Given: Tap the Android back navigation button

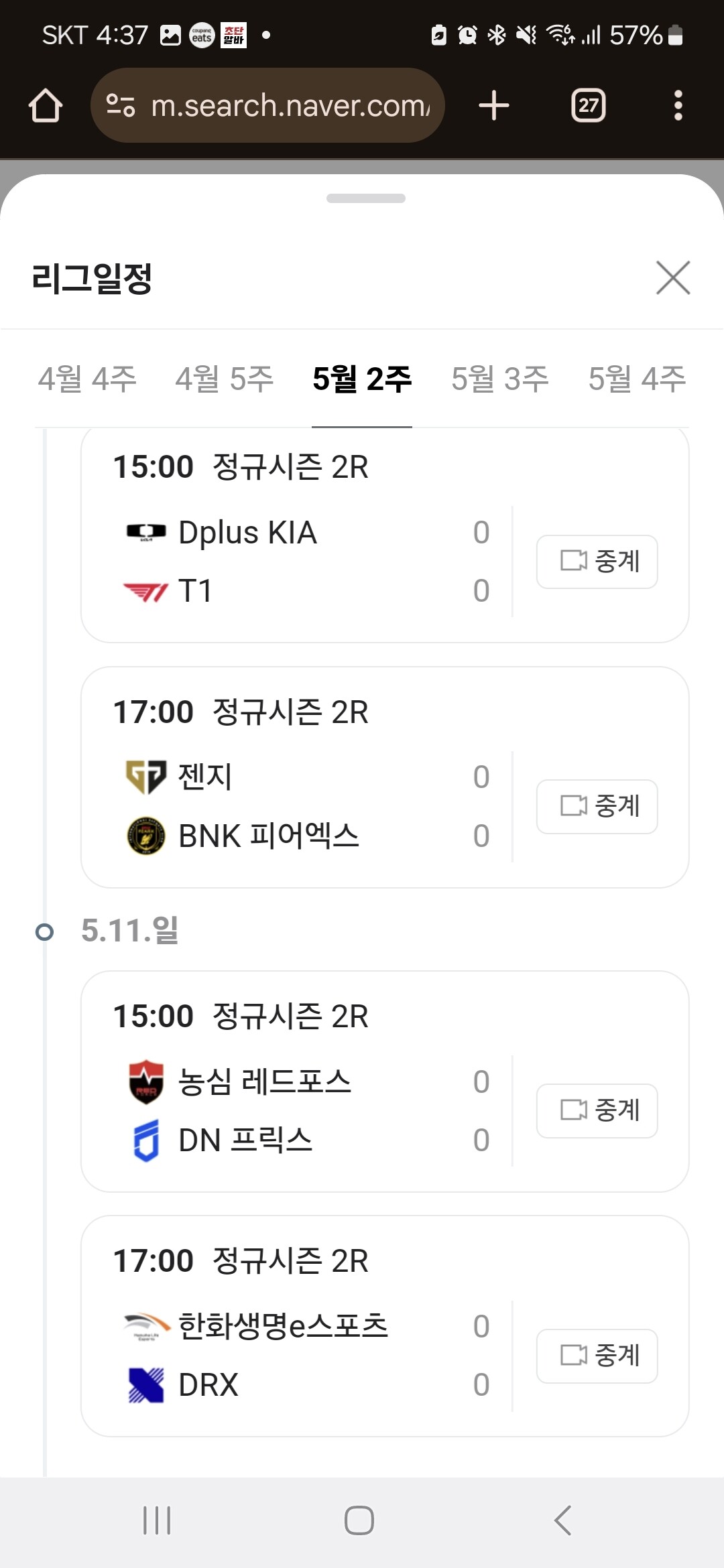Looking at the screenshot, I should [x=563, y=1520].
